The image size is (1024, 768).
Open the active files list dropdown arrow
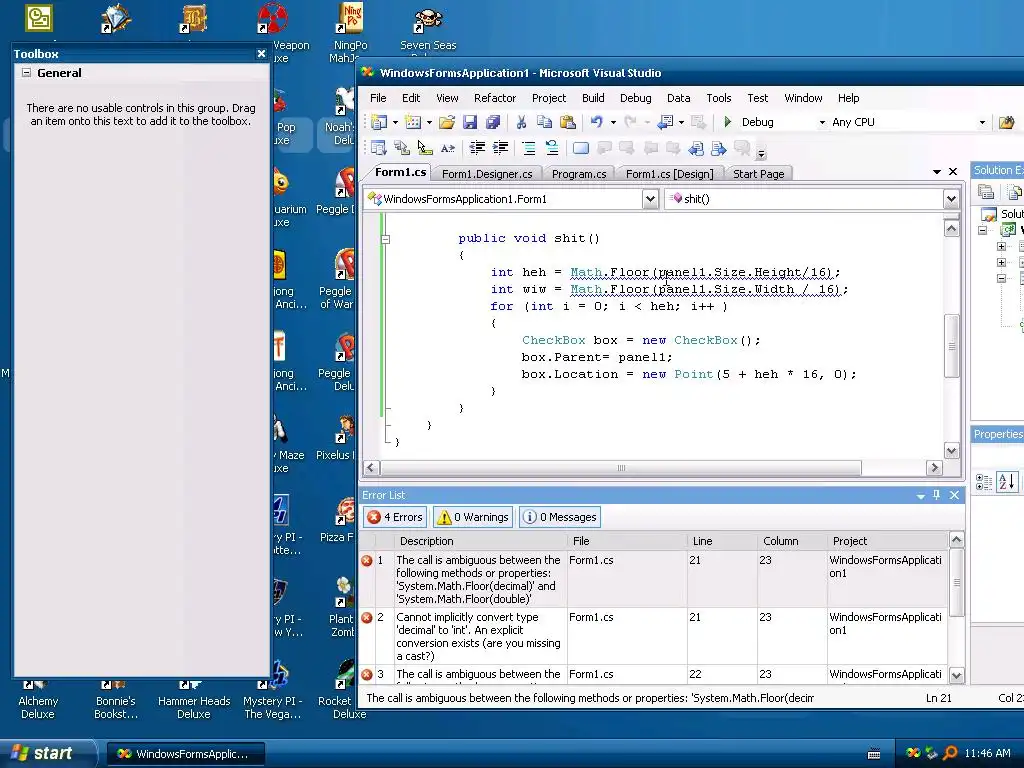pos(936,172)
